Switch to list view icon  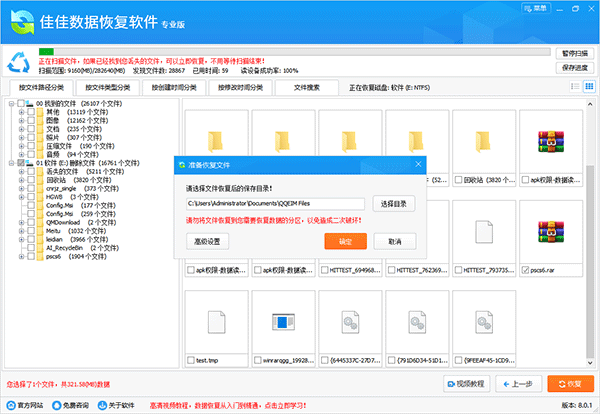pos(575,86)
